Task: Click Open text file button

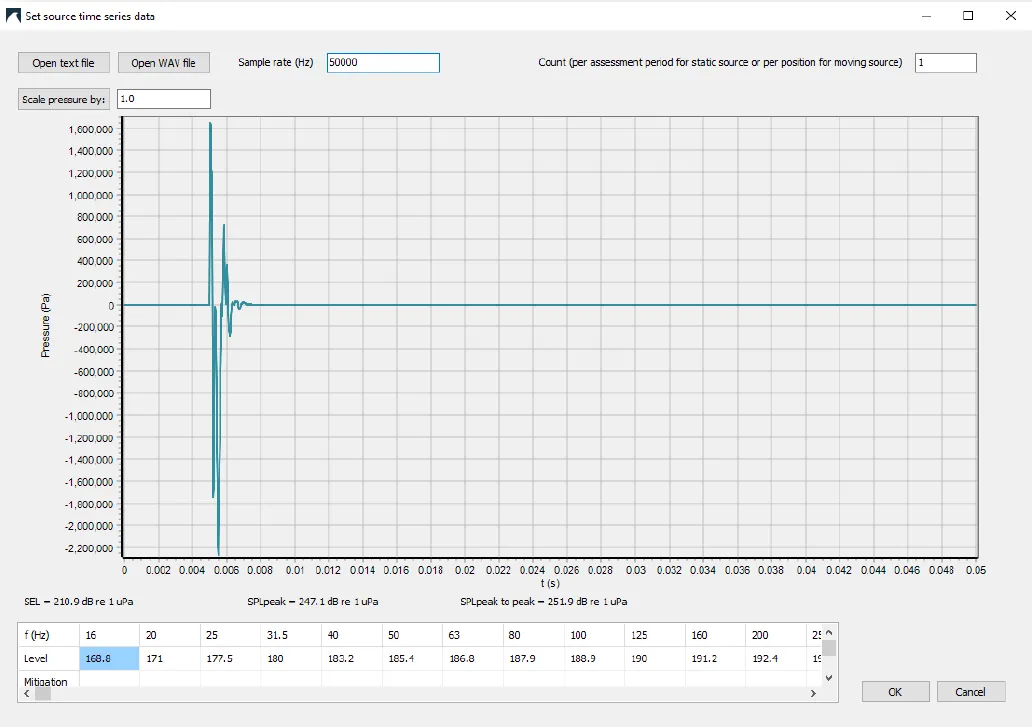Action: 63,63
